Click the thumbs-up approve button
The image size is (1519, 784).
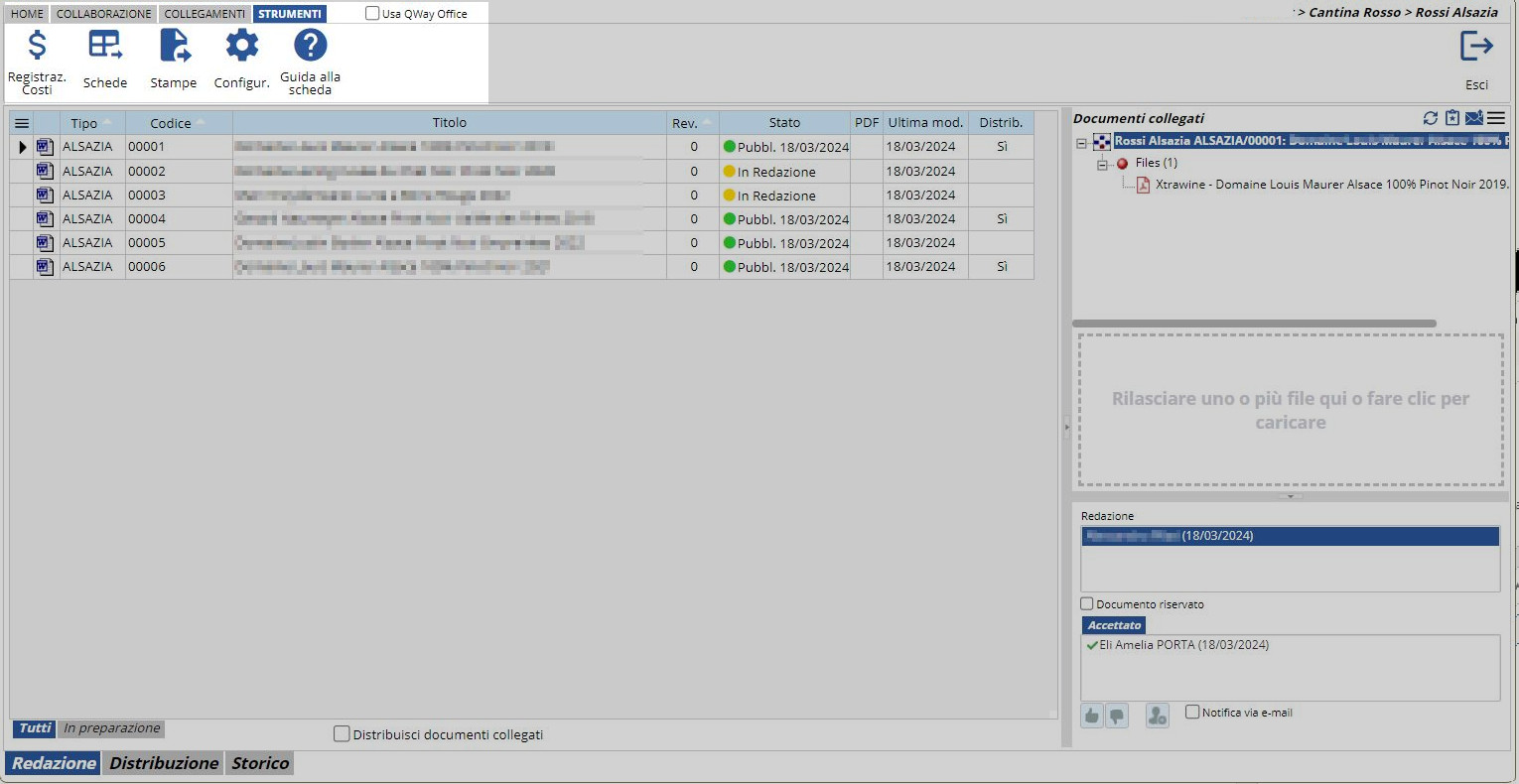pyautogui.click(x=1092, y=715)
